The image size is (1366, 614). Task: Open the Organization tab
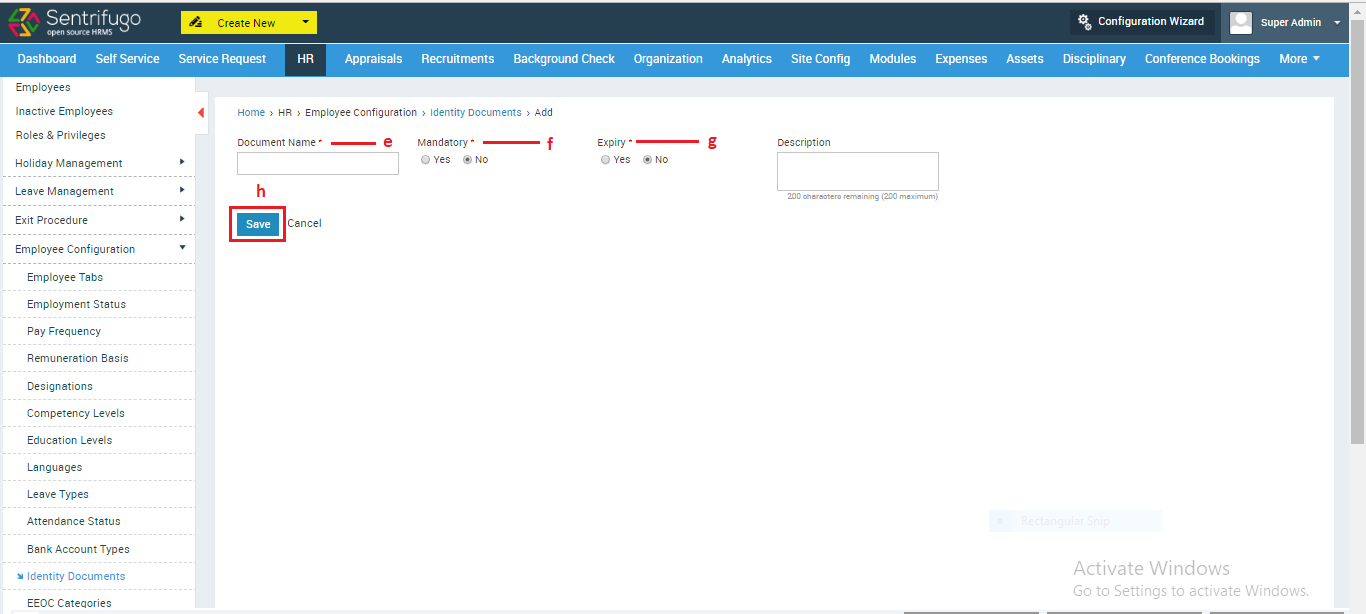(x=668, y=59)
